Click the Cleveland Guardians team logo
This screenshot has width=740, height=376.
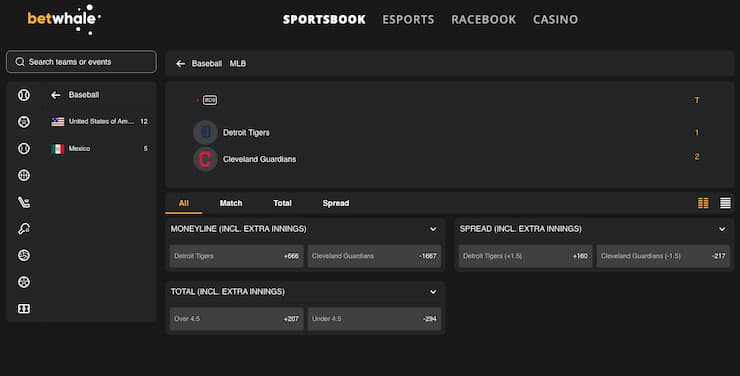point(205,159)
